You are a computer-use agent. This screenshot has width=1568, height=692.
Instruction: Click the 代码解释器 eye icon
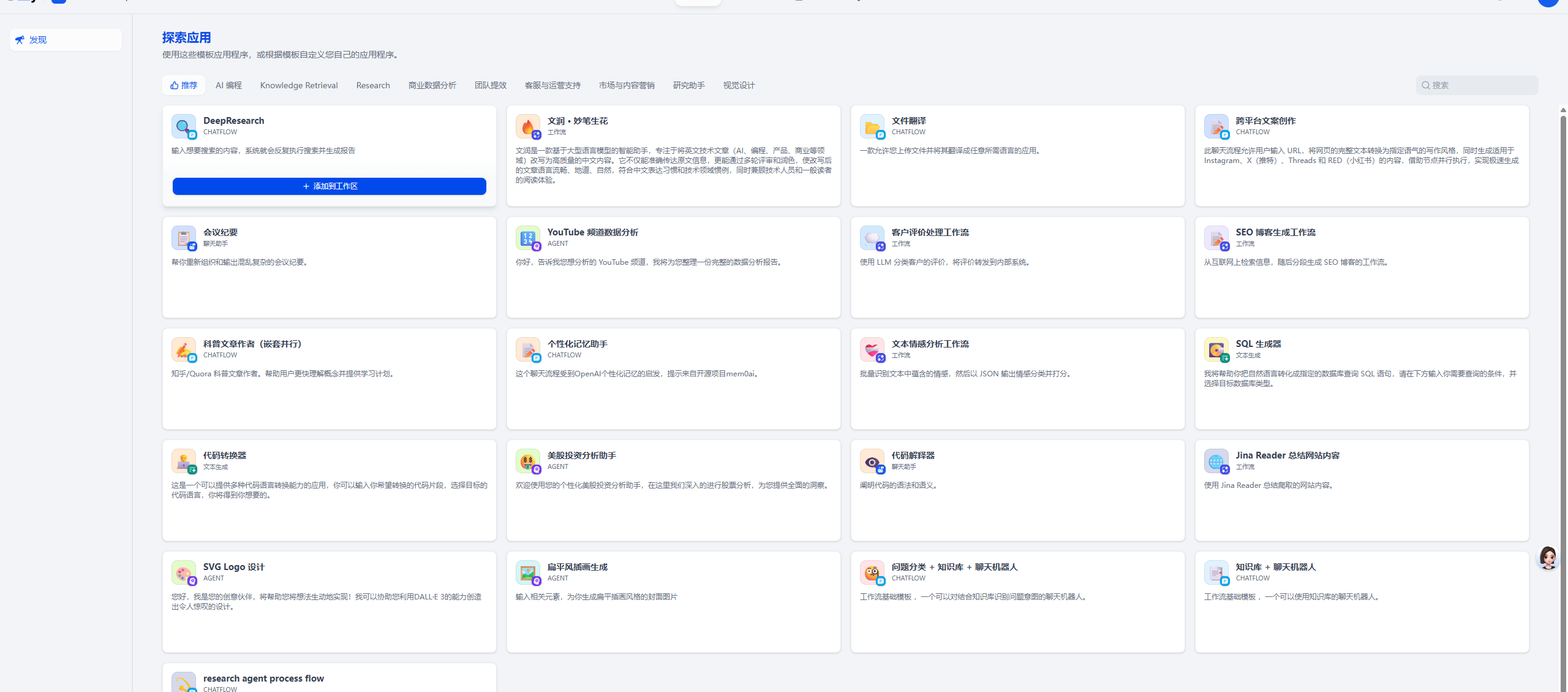(x=872, y=461)
